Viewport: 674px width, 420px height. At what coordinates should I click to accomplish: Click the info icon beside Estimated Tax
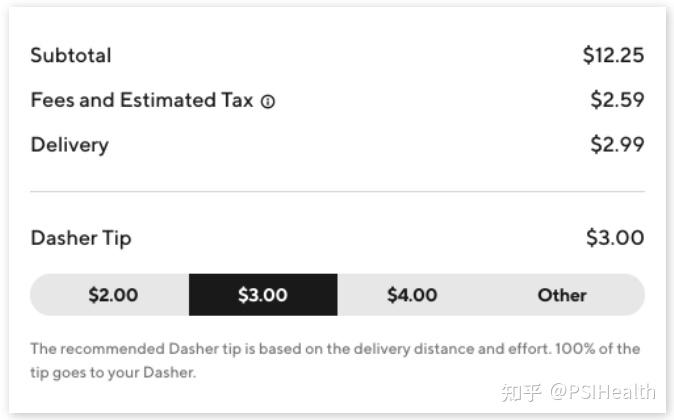tap(268, 101)
